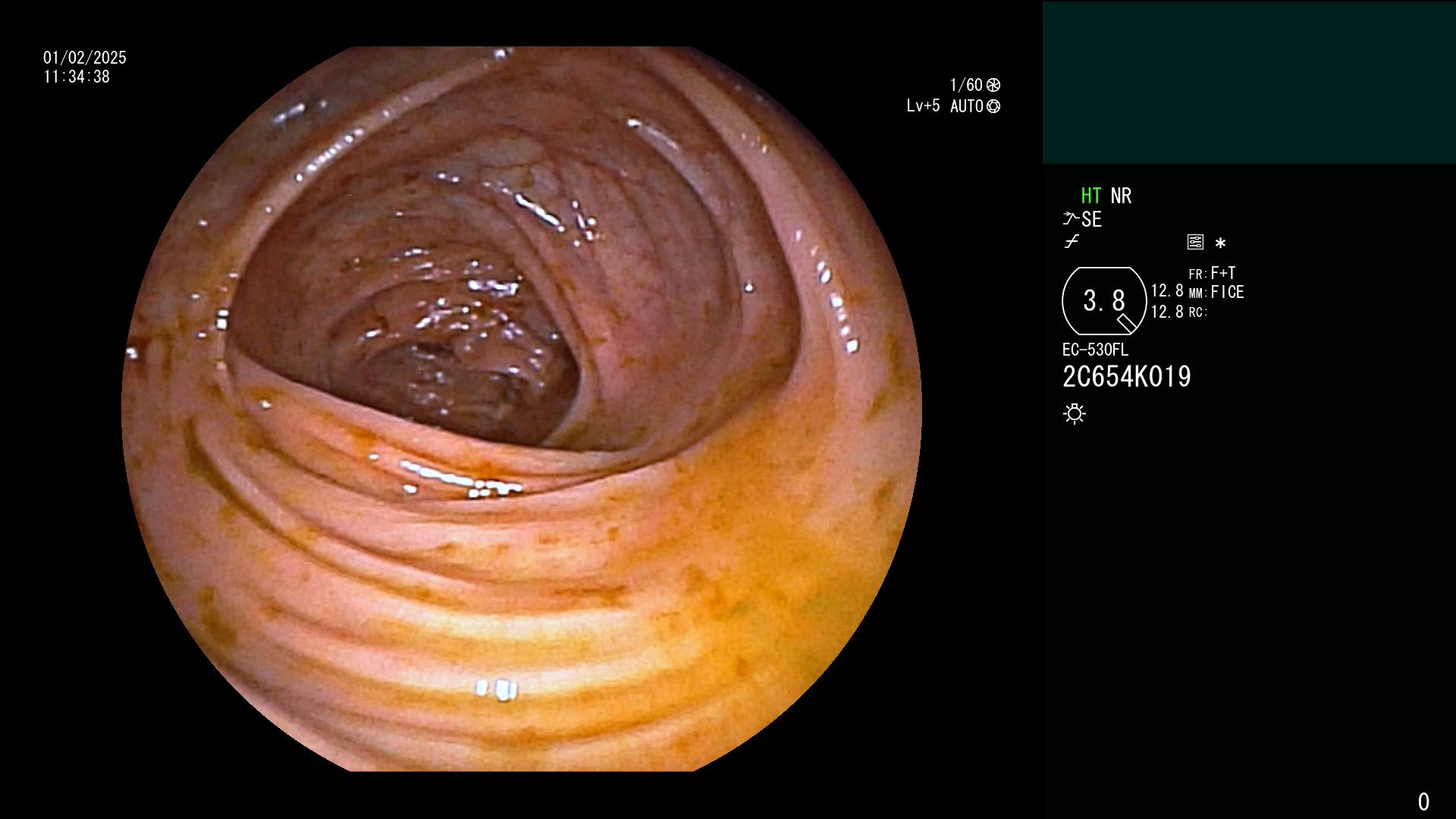The height and width of the screenshot is (819, 1456).
Task: Click the image counter 0
Action: (1423, 802)
